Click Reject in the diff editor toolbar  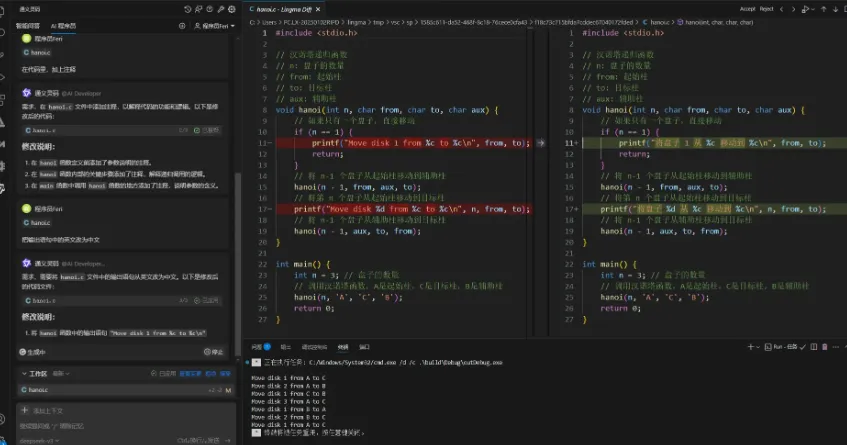point(767,9)
